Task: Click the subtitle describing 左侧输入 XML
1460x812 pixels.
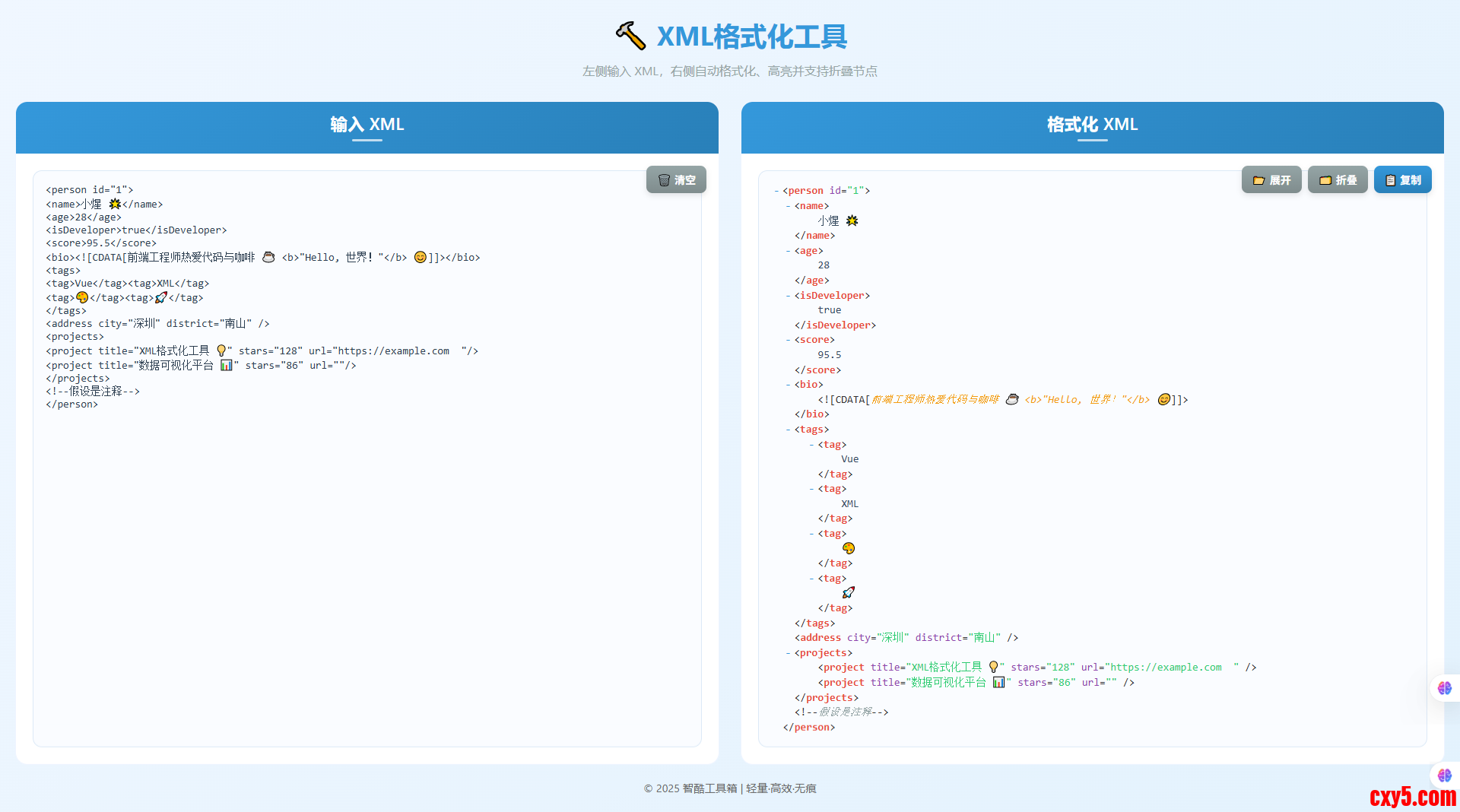Action: [730, 71]
